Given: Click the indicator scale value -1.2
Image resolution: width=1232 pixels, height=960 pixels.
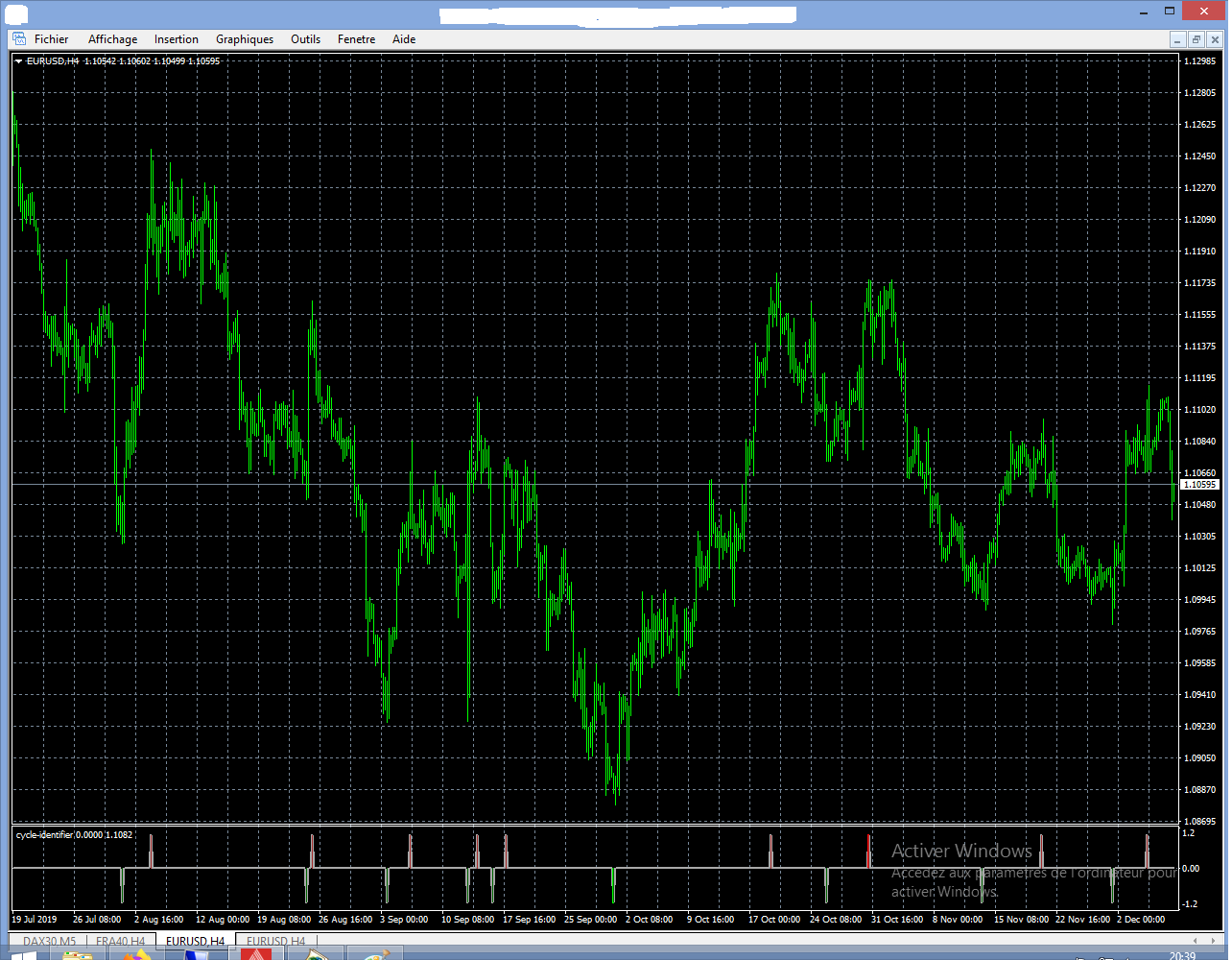Looking at the screenshot, I should pyautogui.click(x=1190, y=904).
